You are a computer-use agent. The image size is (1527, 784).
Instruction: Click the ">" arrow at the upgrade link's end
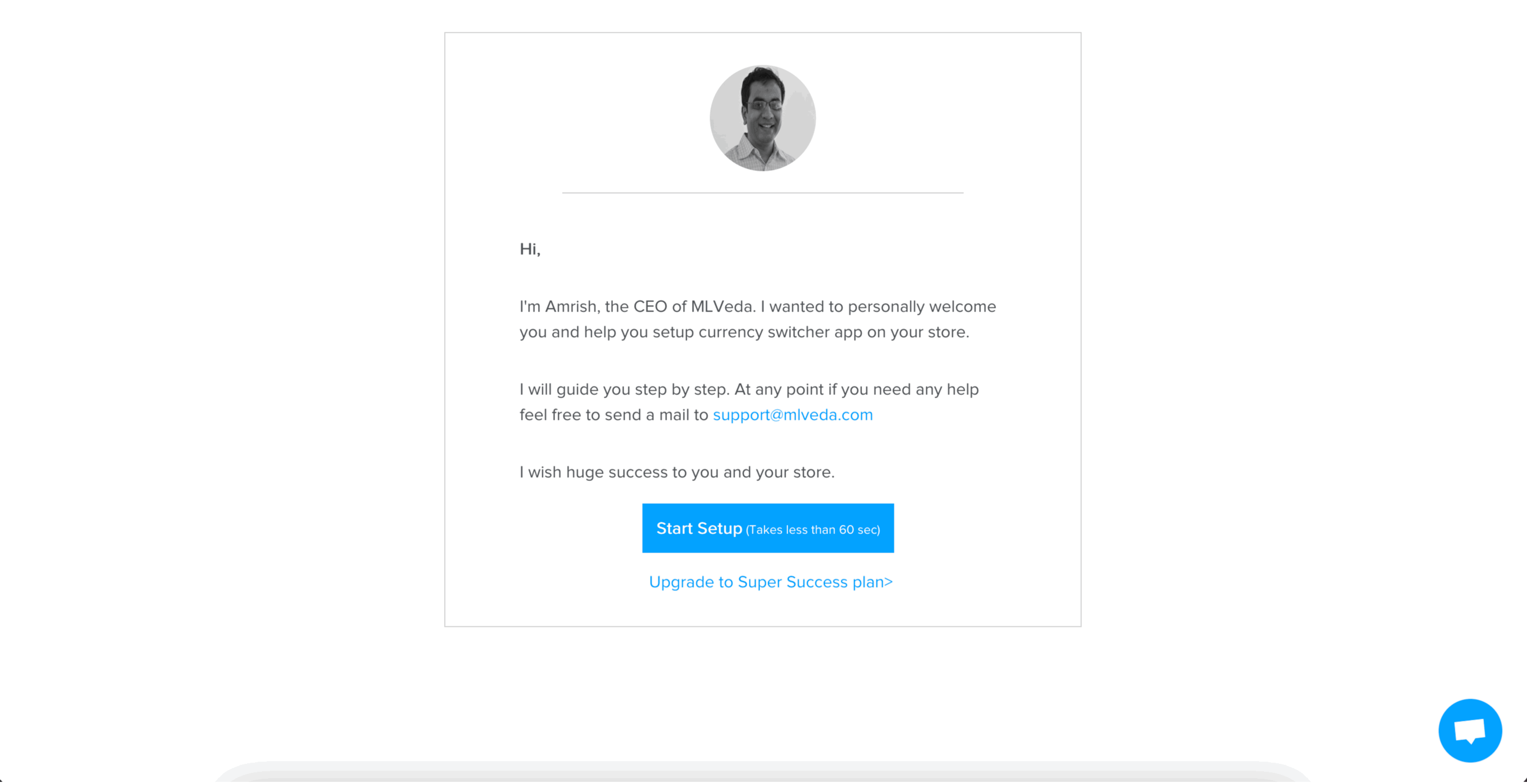889,582
